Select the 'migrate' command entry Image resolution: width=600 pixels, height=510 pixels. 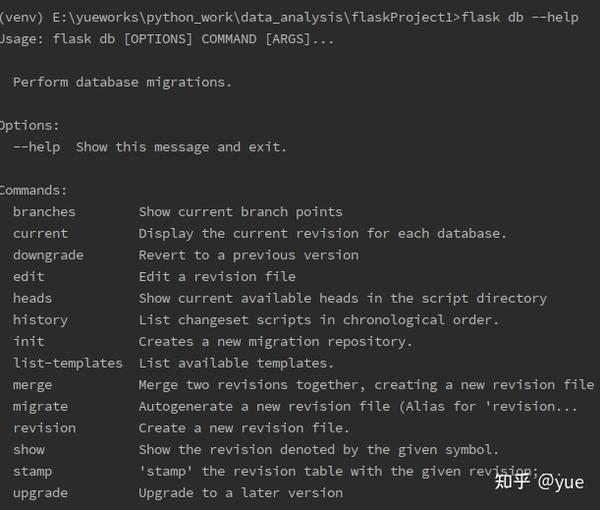pos(40,406)
